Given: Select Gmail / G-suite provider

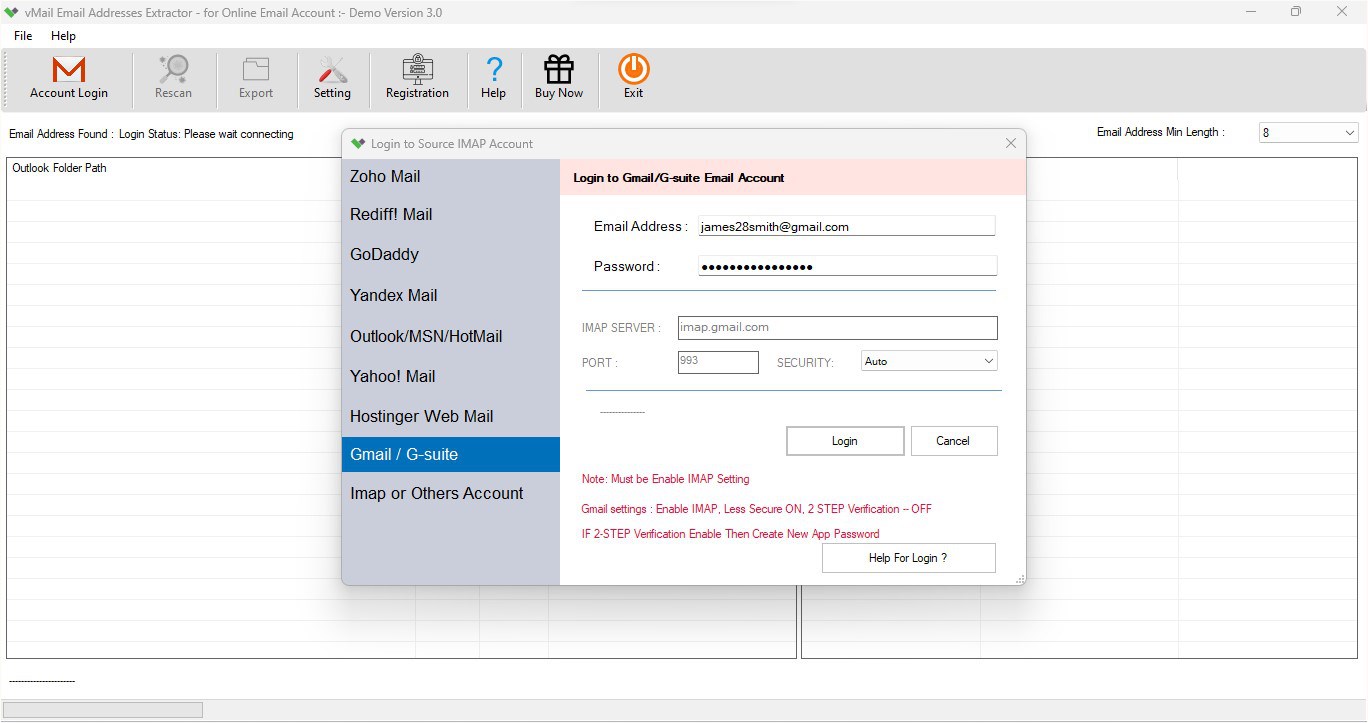Looking at the screenshot, I should [450, 454].
